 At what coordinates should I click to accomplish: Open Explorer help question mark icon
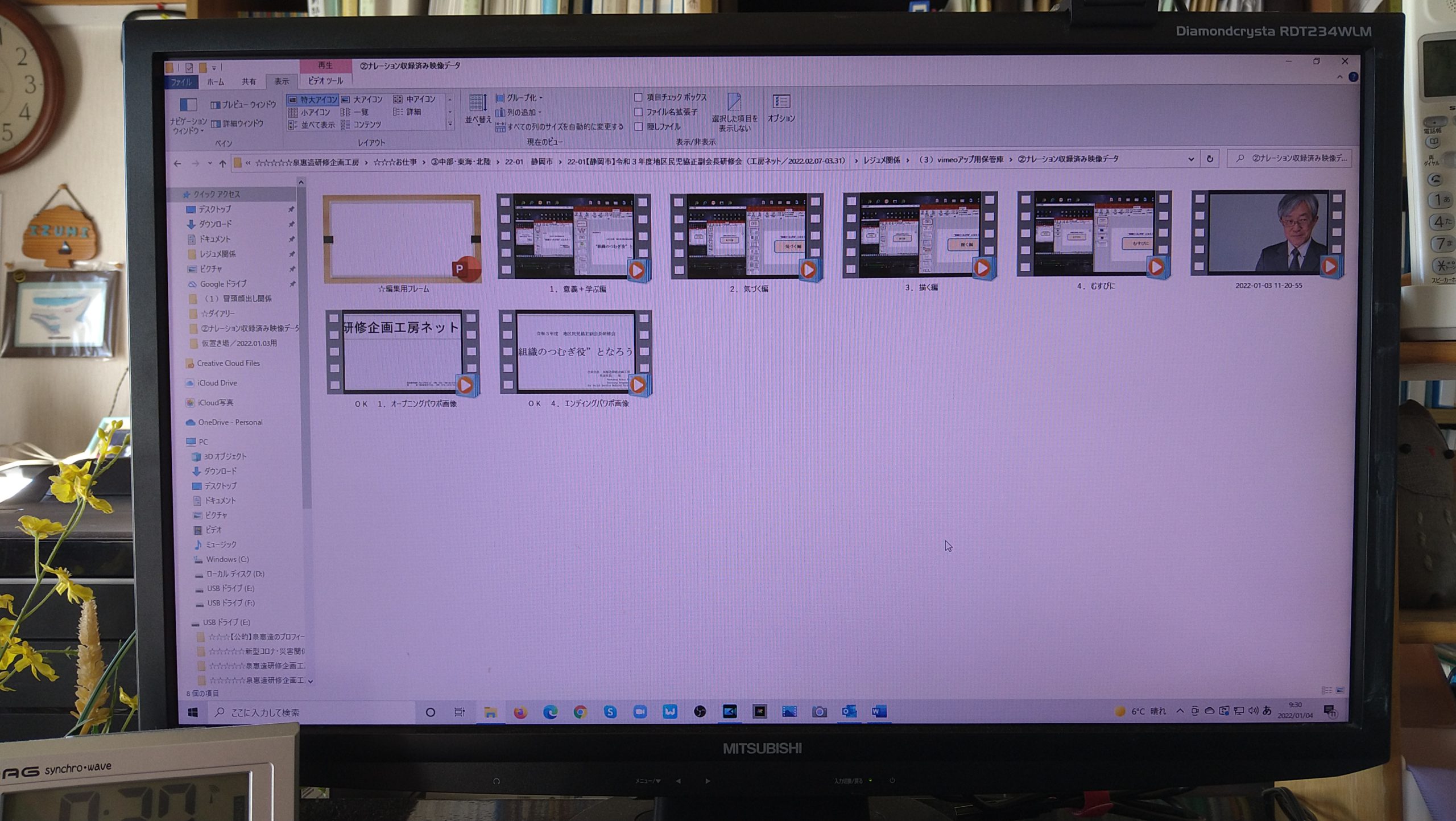pos(1354,77)
